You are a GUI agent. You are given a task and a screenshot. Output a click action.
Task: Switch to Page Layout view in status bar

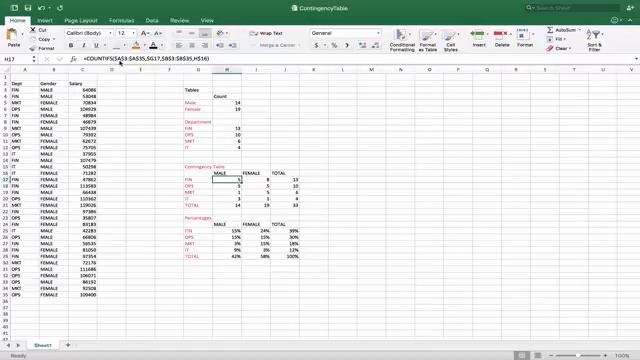pyautogui.click(x=538, y=356)
